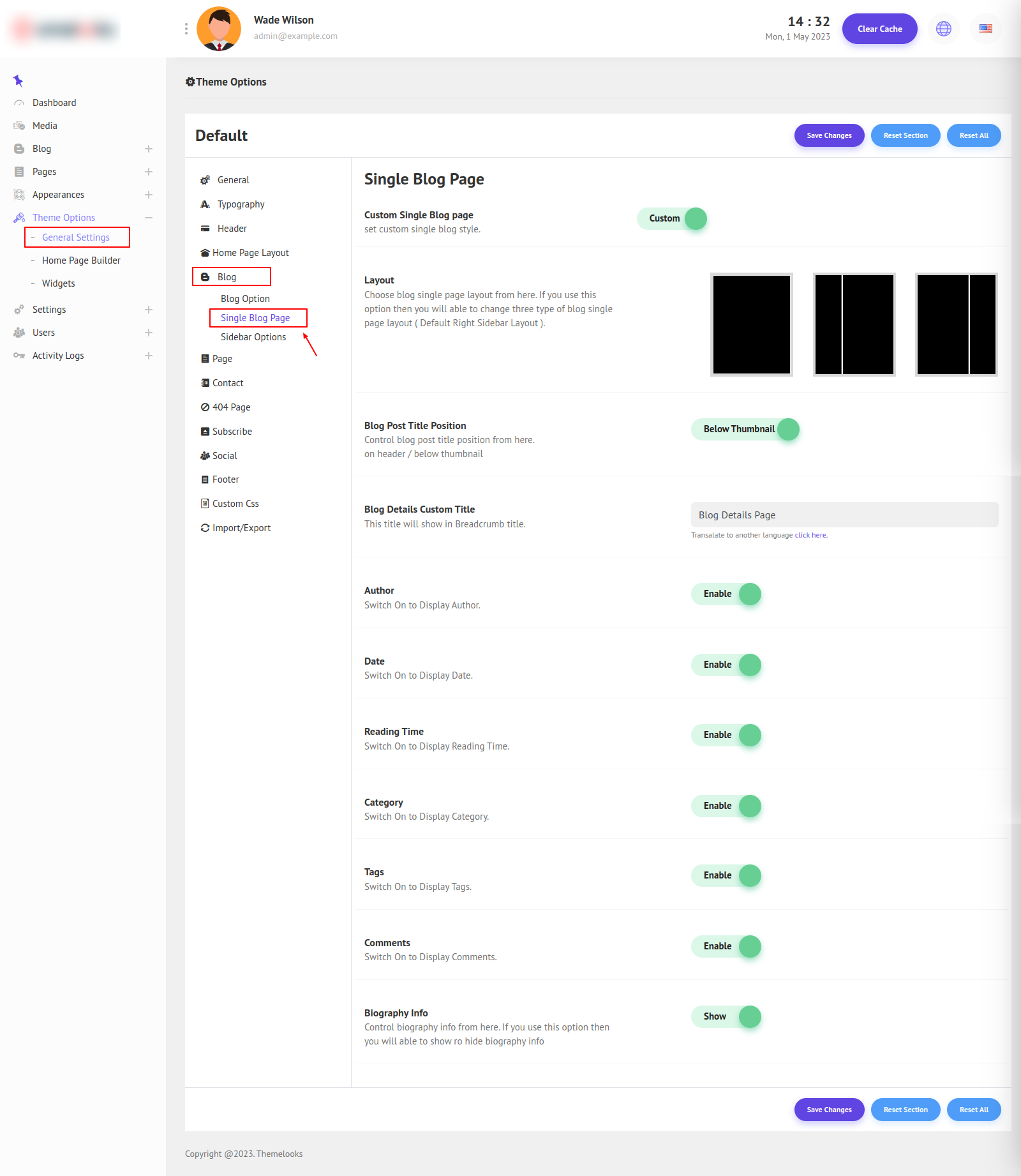1021x1176 pixels.
Task: Click the pin icon atop sidebar
Action: point(18,80)
